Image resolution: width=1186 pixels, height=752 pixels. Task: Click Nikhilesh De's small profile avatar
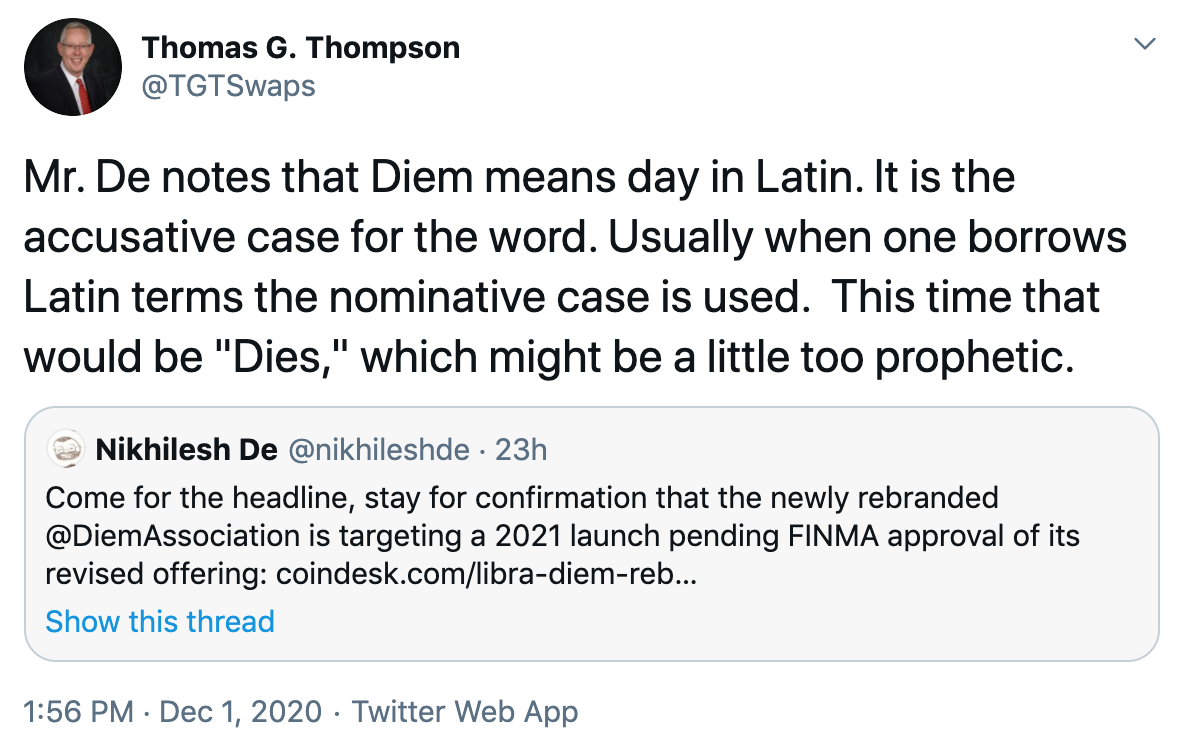66,450
